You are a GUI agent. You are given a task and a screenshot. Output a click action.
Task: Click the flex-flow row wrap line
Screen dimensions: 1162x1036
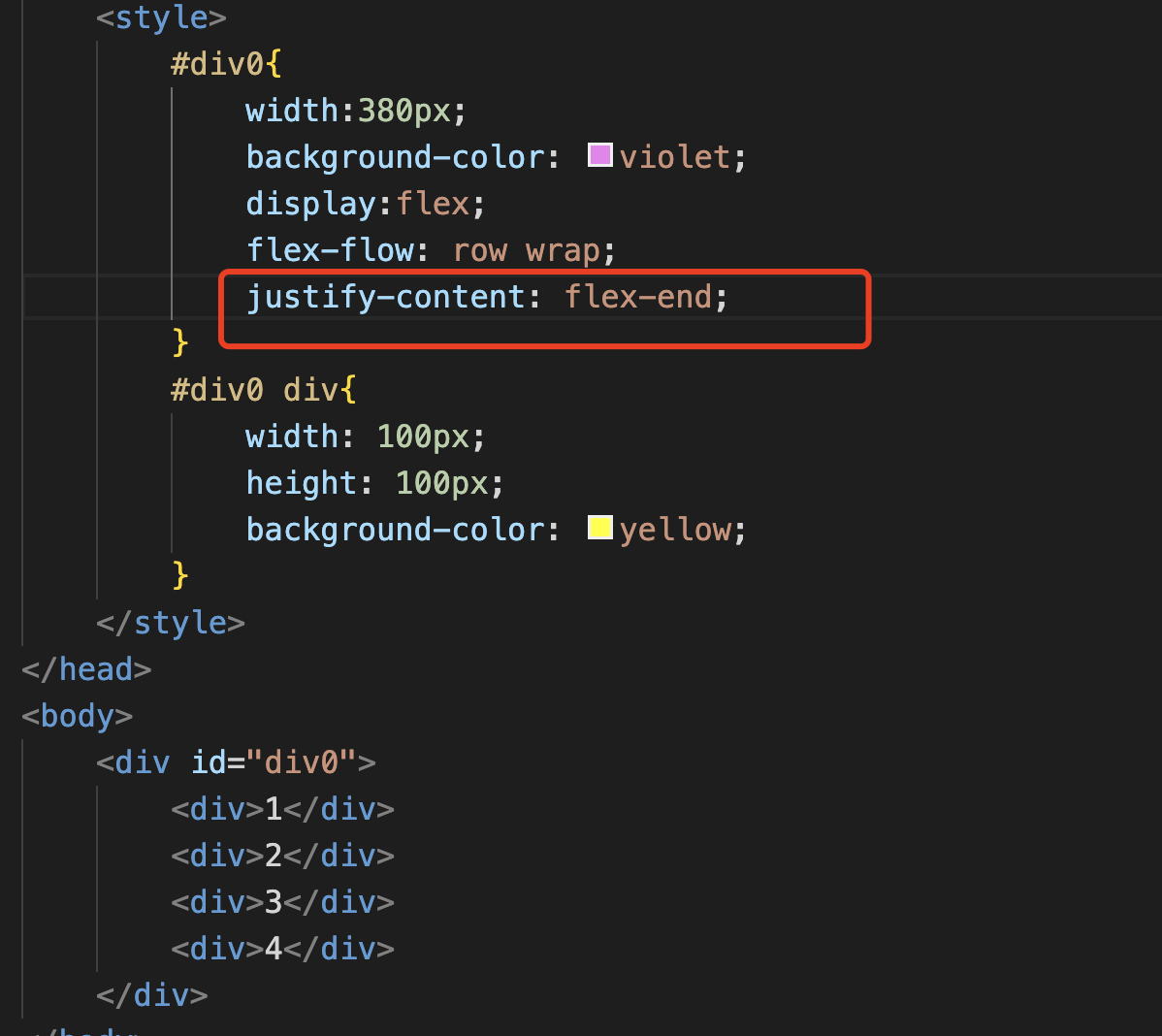[x=431, y=250]
